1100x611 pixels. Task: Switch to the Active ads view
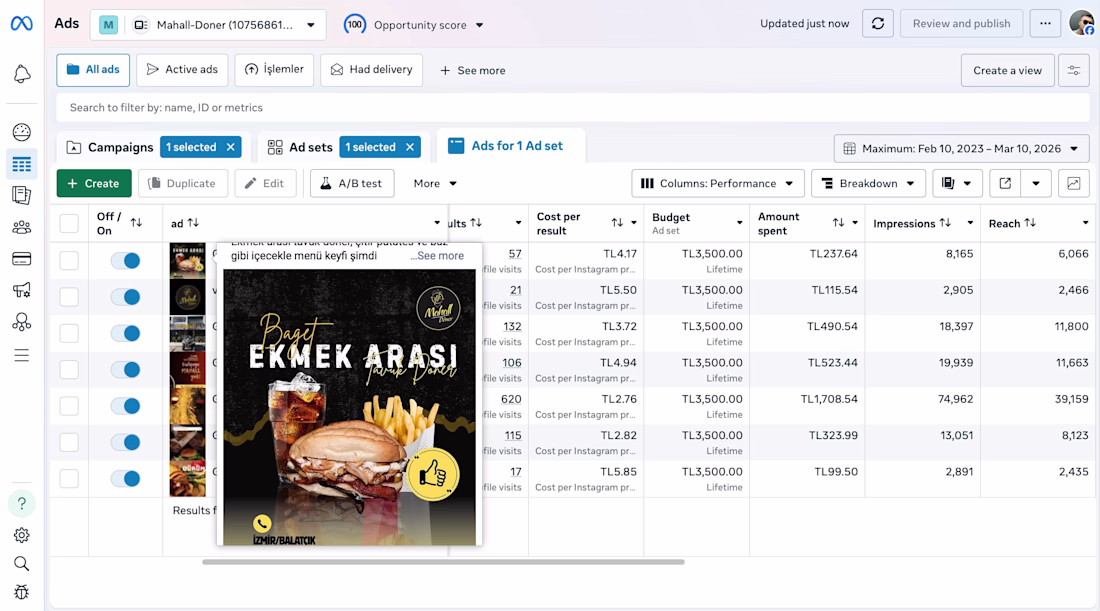point(182,70)
